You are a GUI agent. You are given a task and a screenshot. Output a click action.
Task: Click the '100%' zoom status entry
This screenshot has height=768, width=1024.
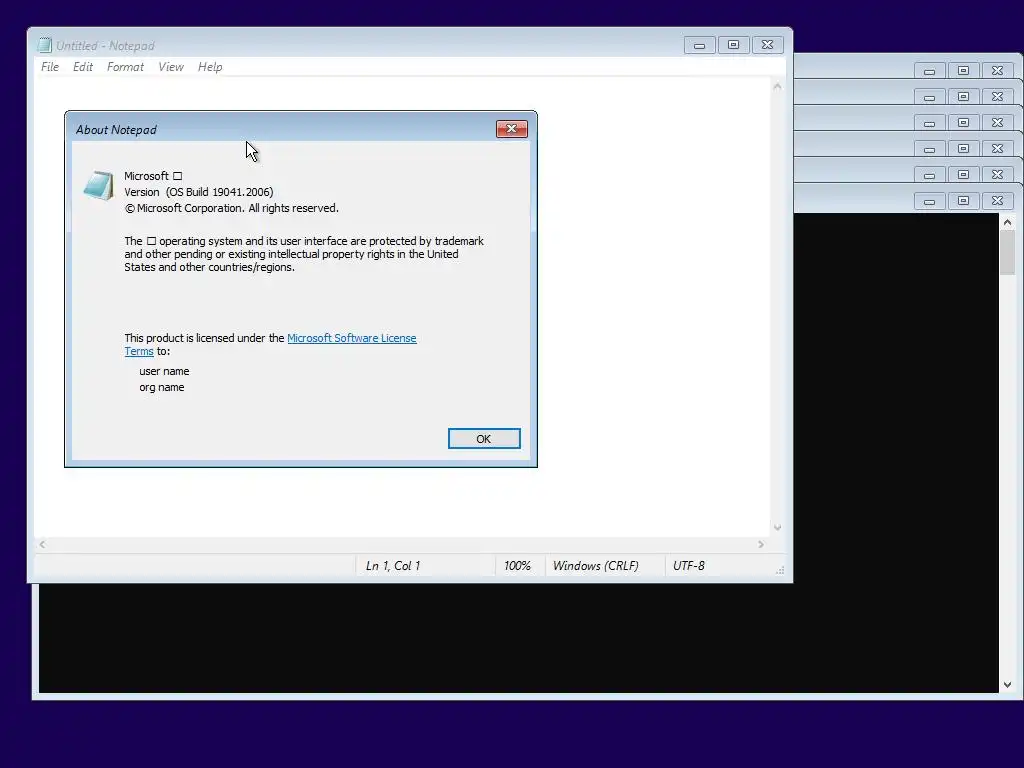click(517, 566)
